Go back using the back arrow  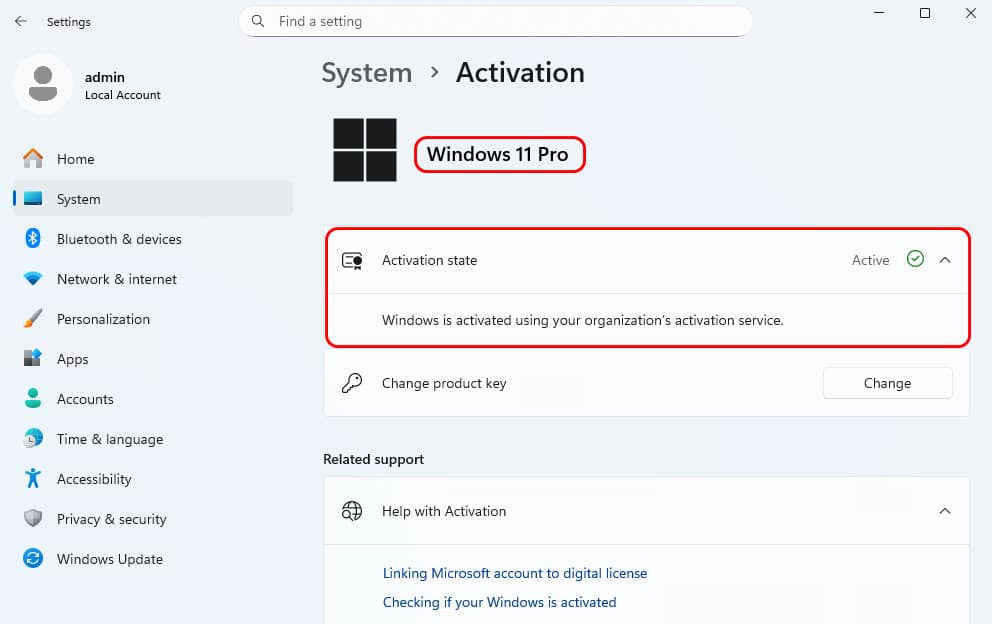coord(21,22)
